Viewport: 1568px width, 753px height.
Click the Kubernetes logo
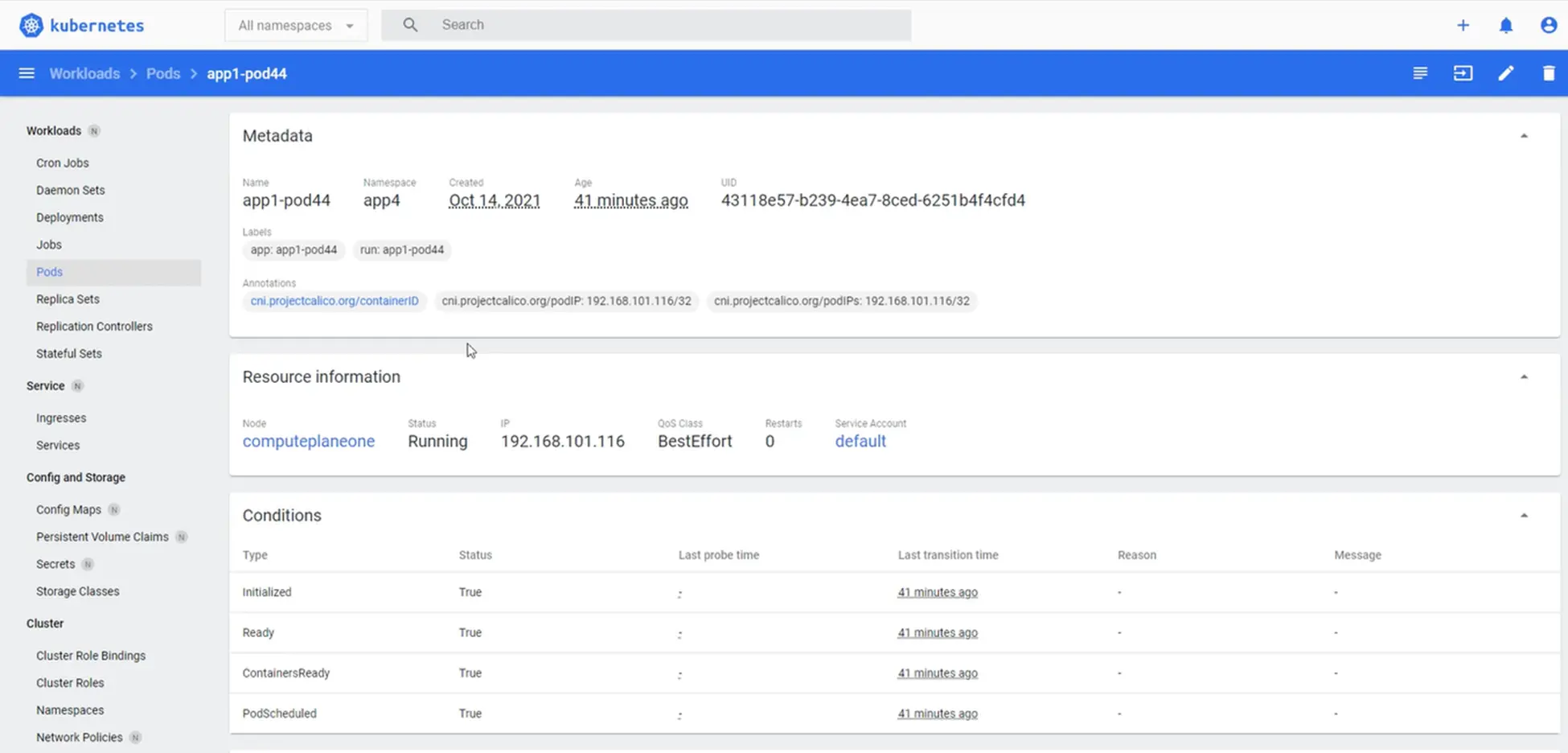coord(31,24)
